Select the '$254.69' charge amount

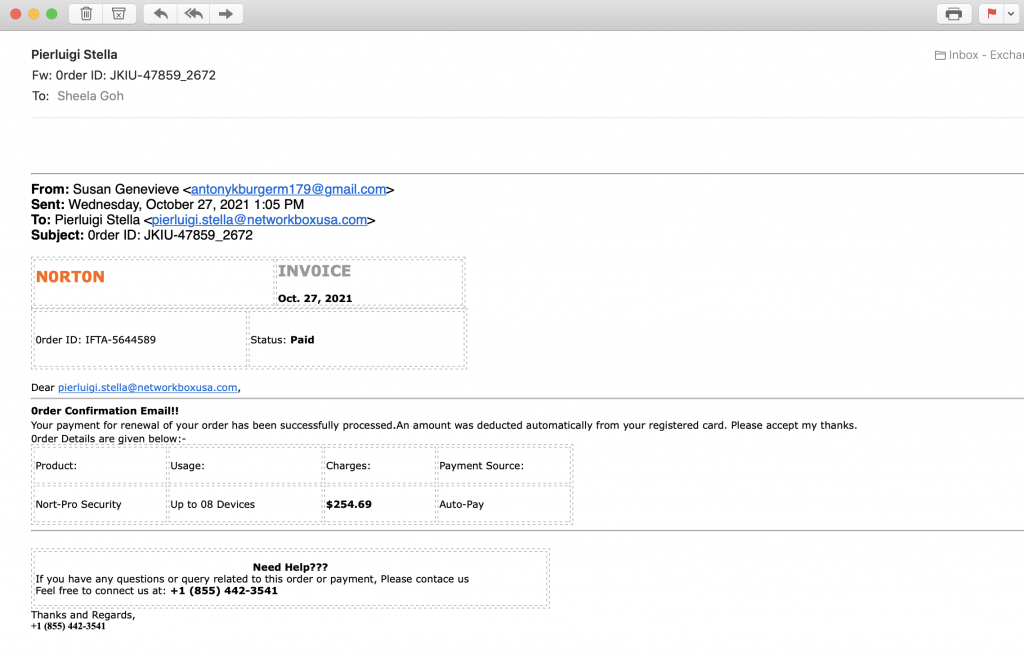(349, 505)
